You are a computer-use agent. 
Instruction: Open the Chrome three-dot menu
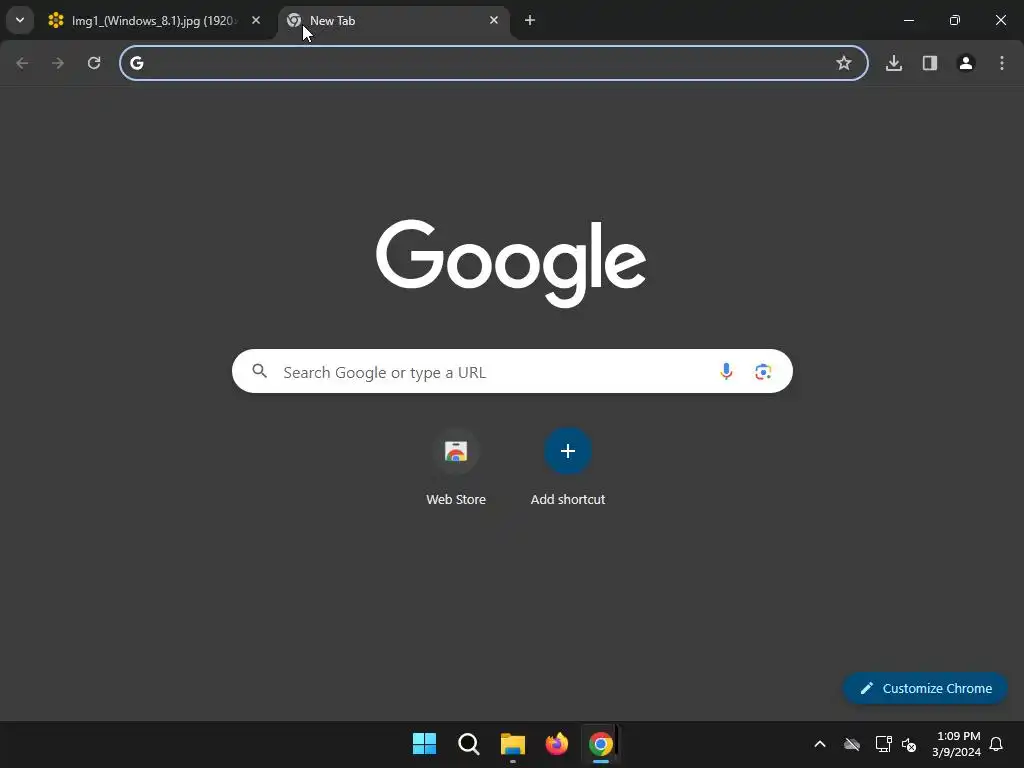tap(1002, 63)
